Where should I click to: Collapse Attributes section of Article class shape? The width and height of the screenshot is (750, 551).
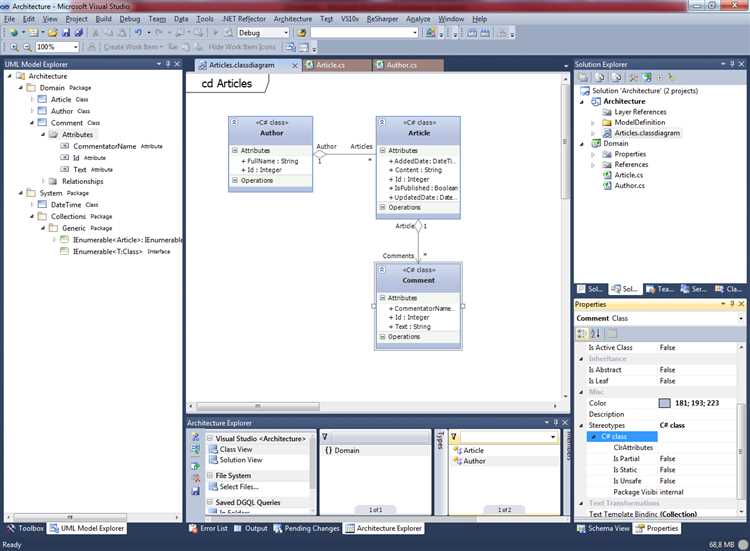(x=383, y=150)
